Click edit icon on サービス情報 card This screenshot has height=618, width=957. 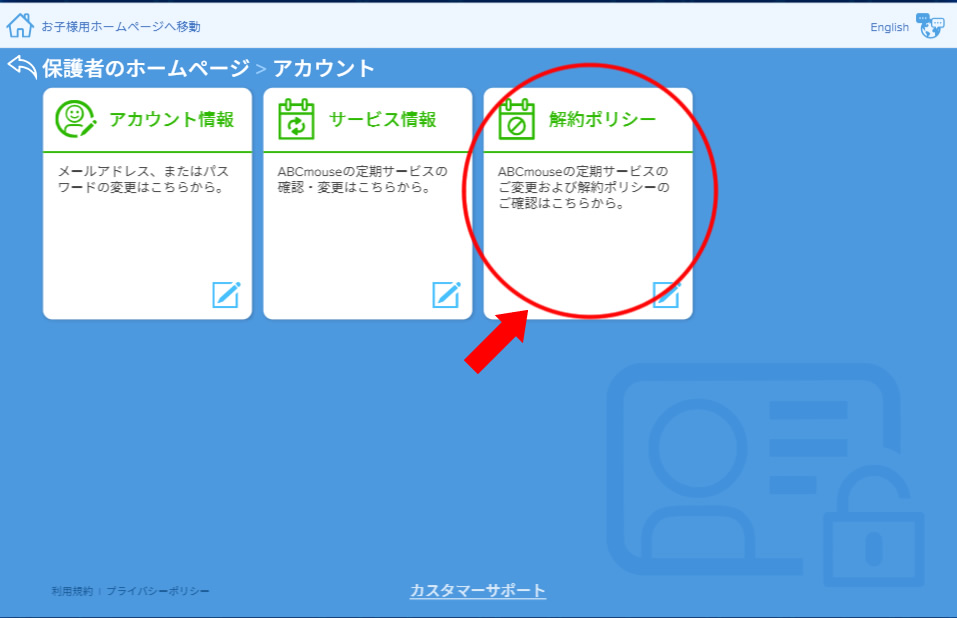point(447,295)
